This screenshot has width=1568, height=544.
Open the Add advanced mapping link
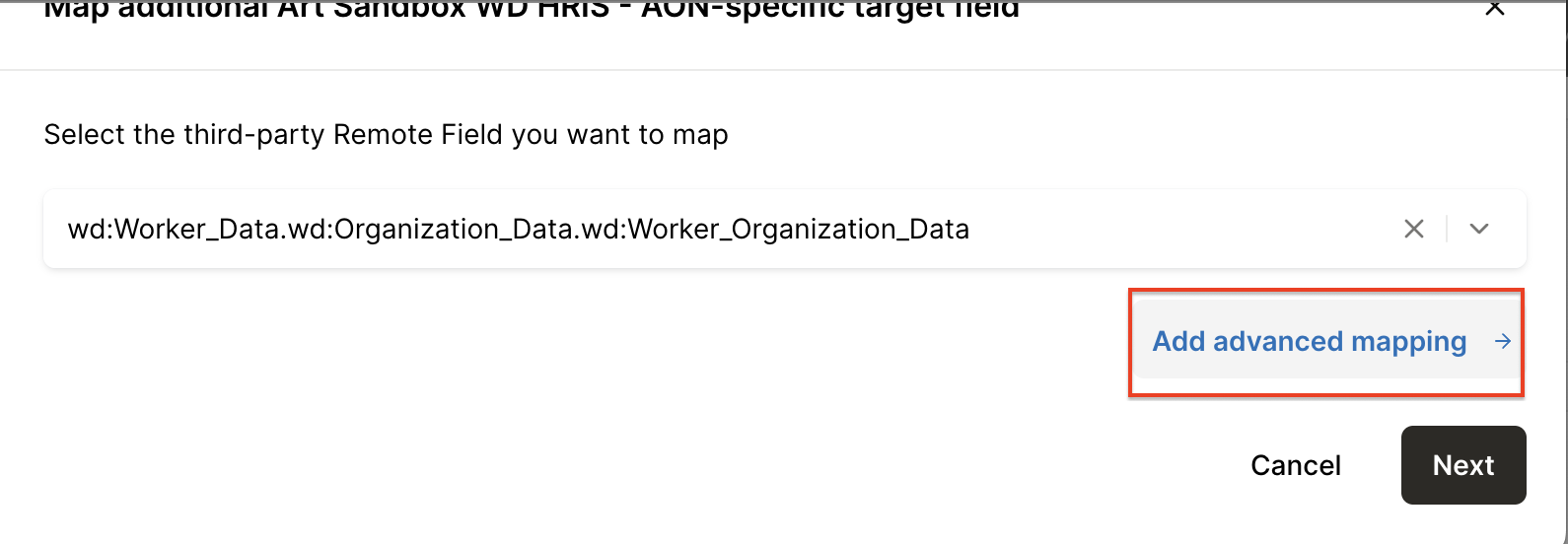pos(1309,342)
